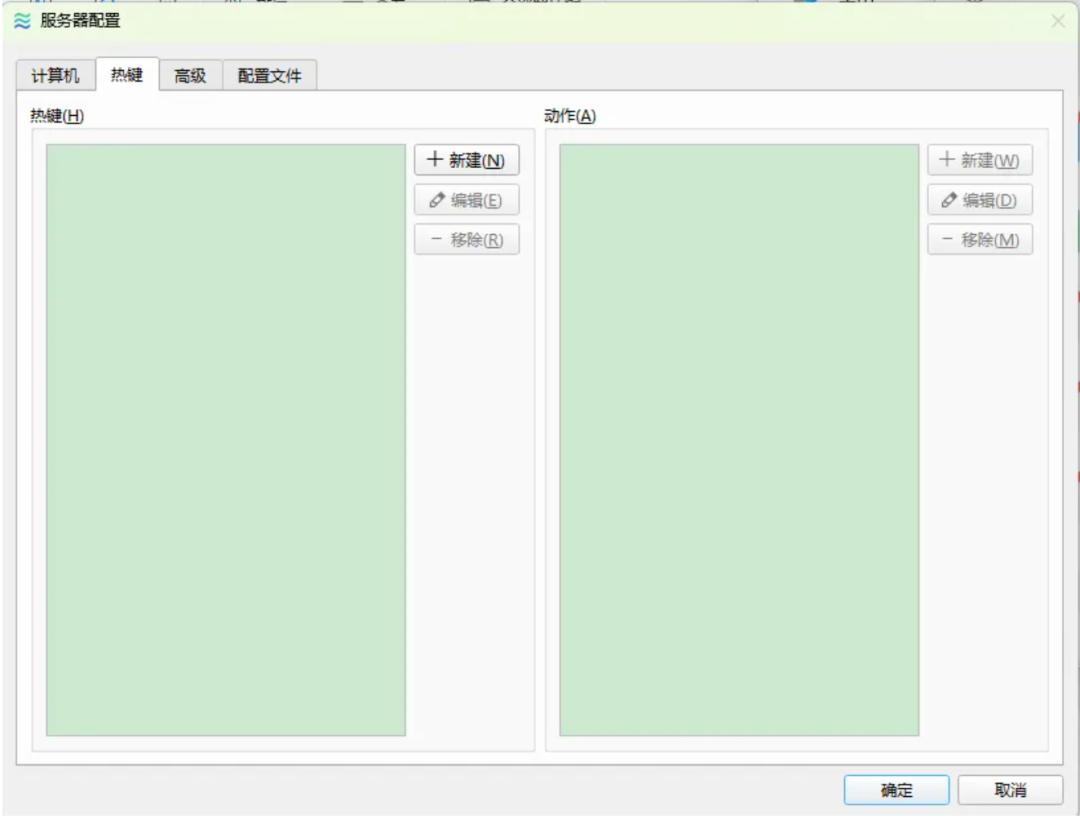1080x819 pixels.
Task: Go to the 配置文件 tab
Action: pos(269,75)
